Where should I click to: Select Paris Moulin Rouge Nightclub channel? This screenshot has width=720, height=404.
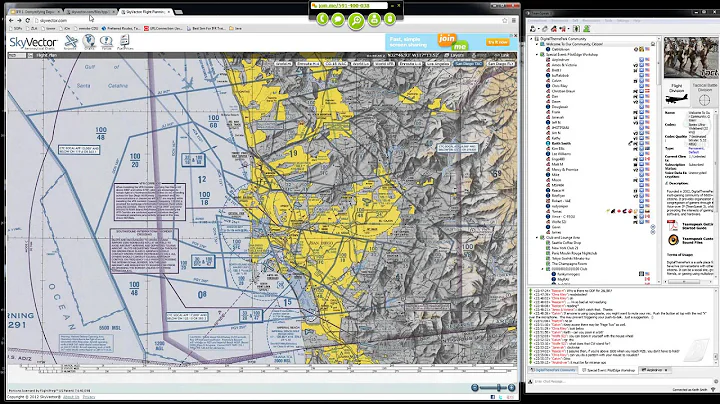(574, 253)
